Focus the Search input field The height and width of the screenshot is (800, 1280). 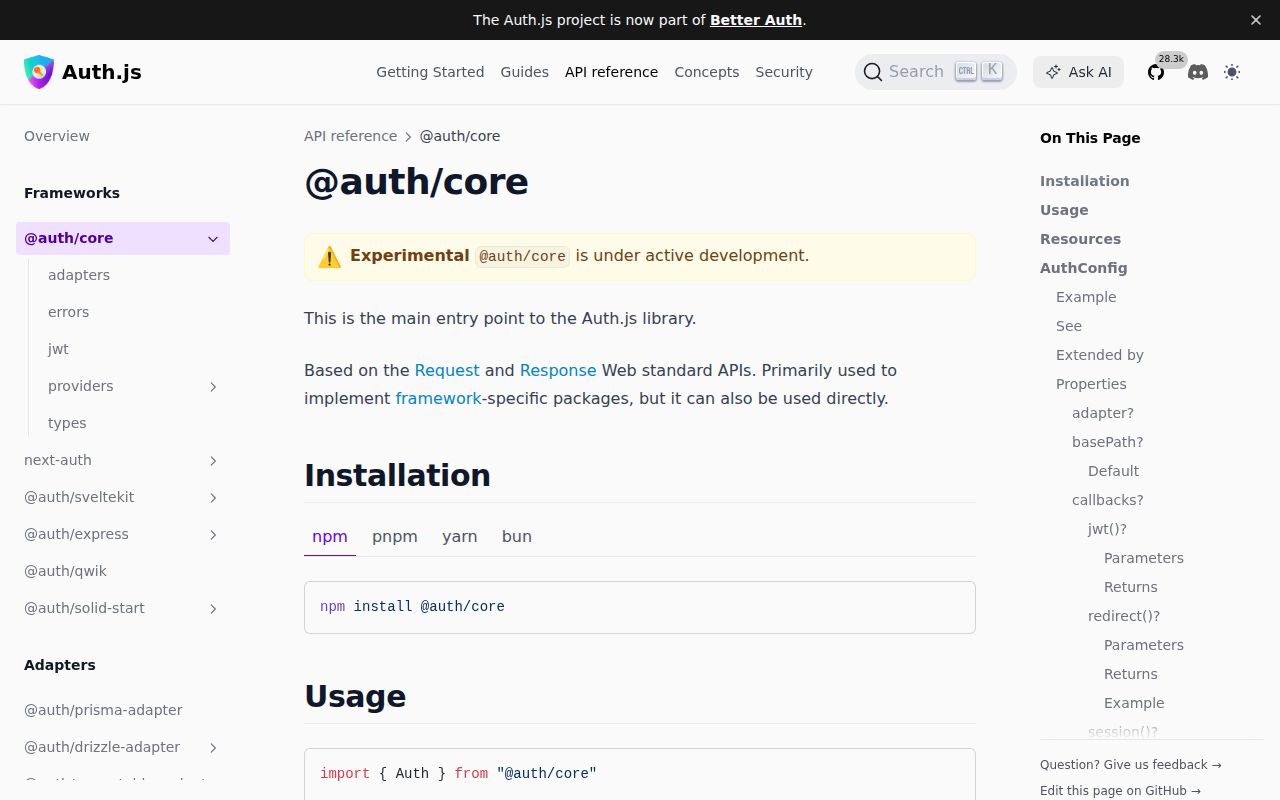935,72
